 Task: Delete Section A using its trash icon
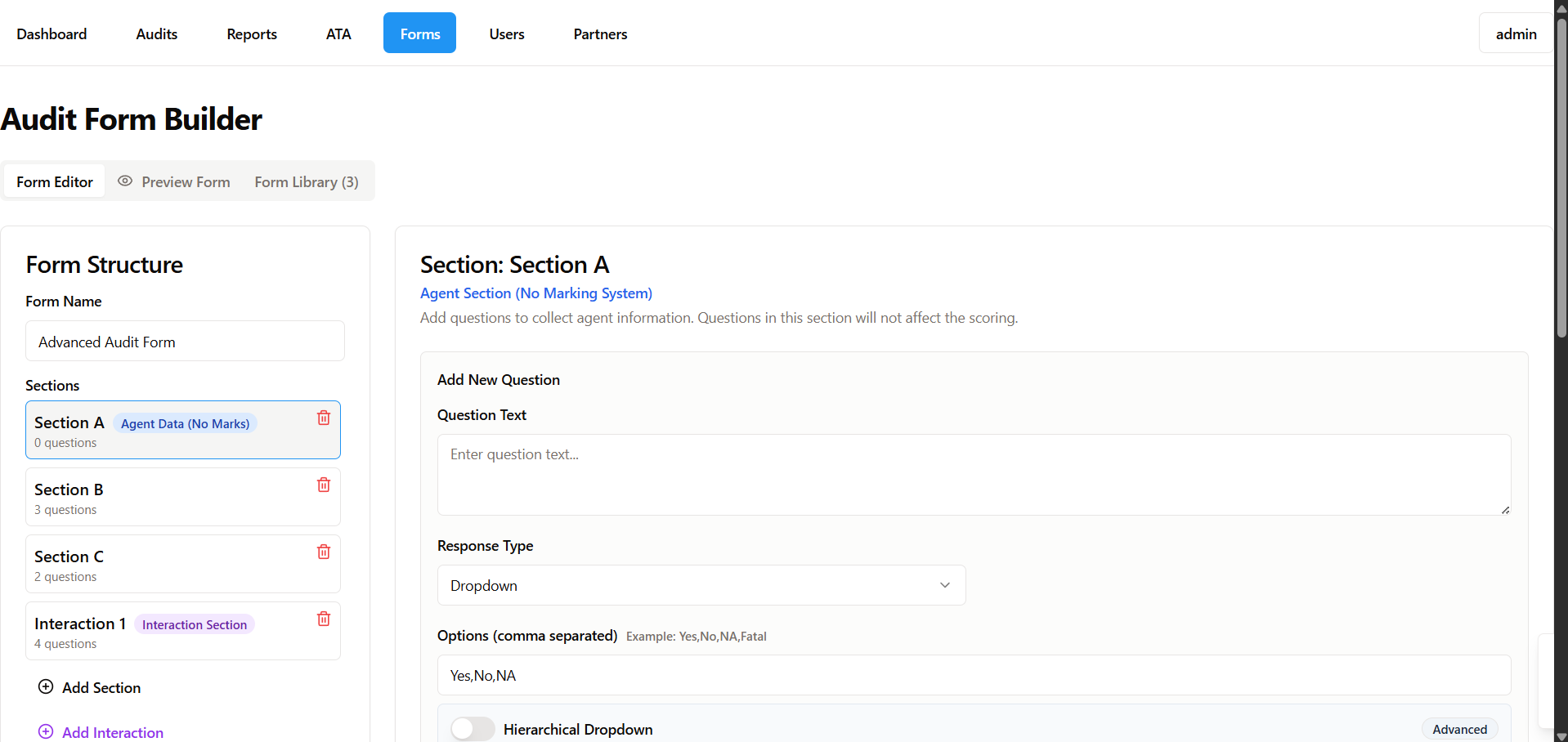[x=324, y=418]
